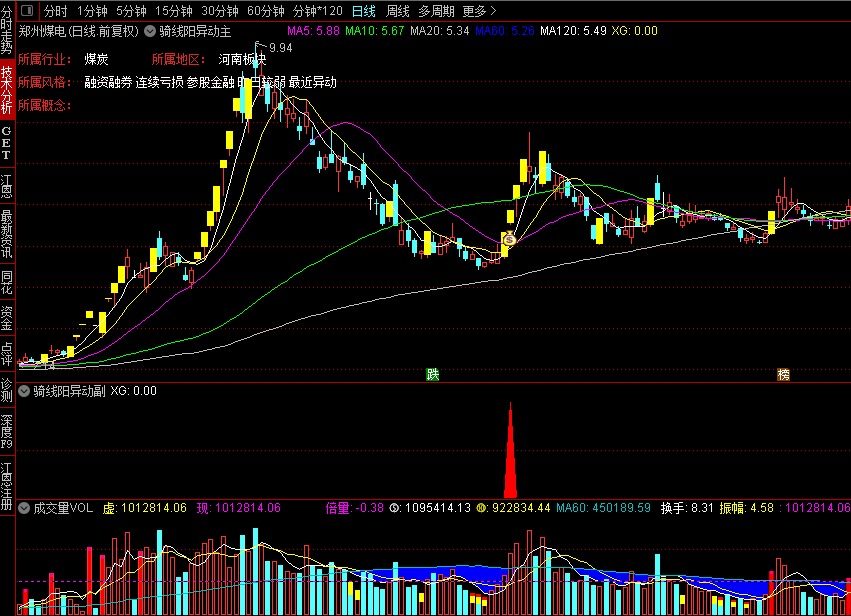This screenshot has width=851, height=616.
Task: Click the stock title 郑州煤电(日线,前复权)
Action: 79,31
